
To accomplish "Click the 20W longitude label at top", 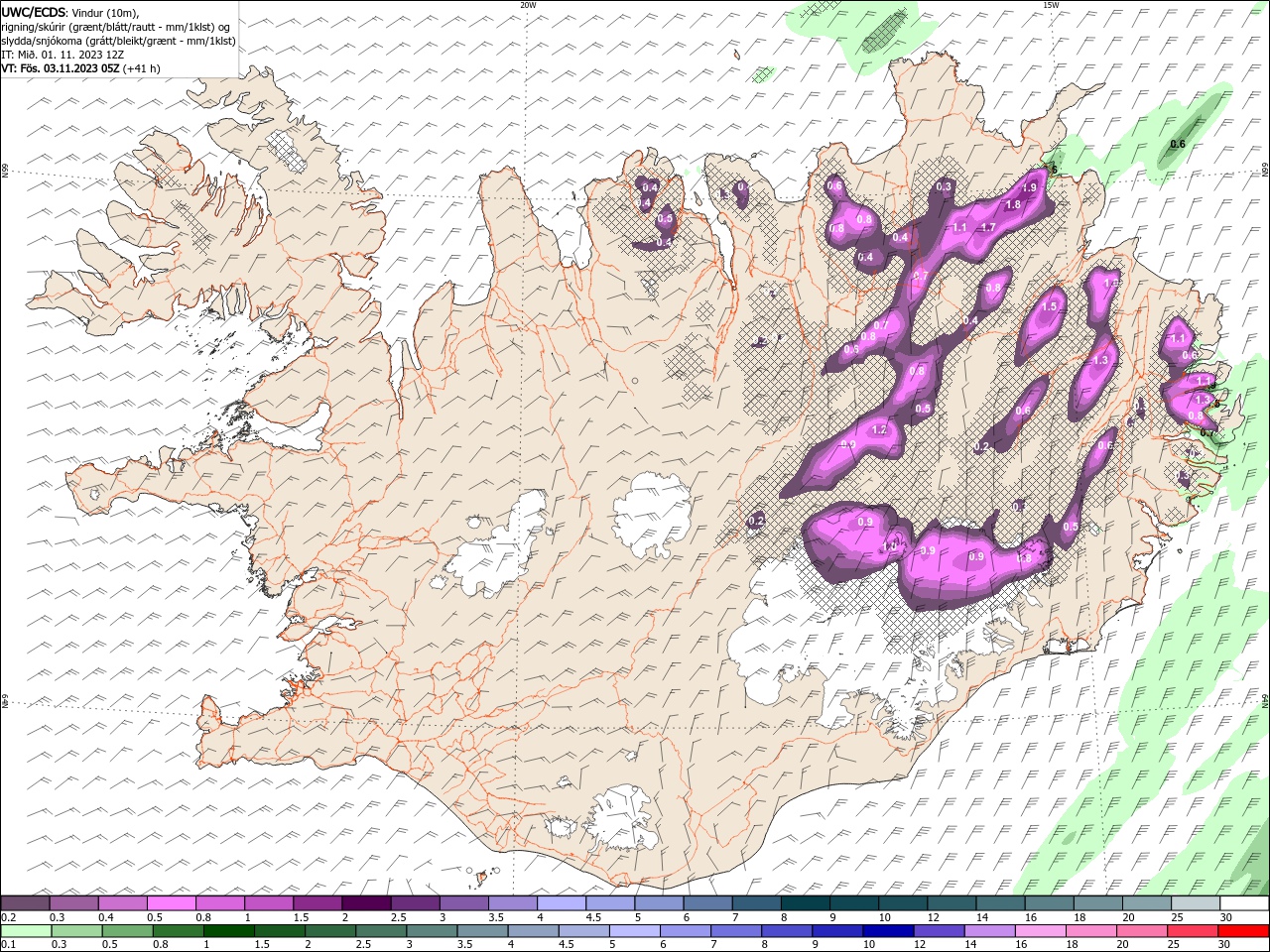I will [x=528, y=5].
